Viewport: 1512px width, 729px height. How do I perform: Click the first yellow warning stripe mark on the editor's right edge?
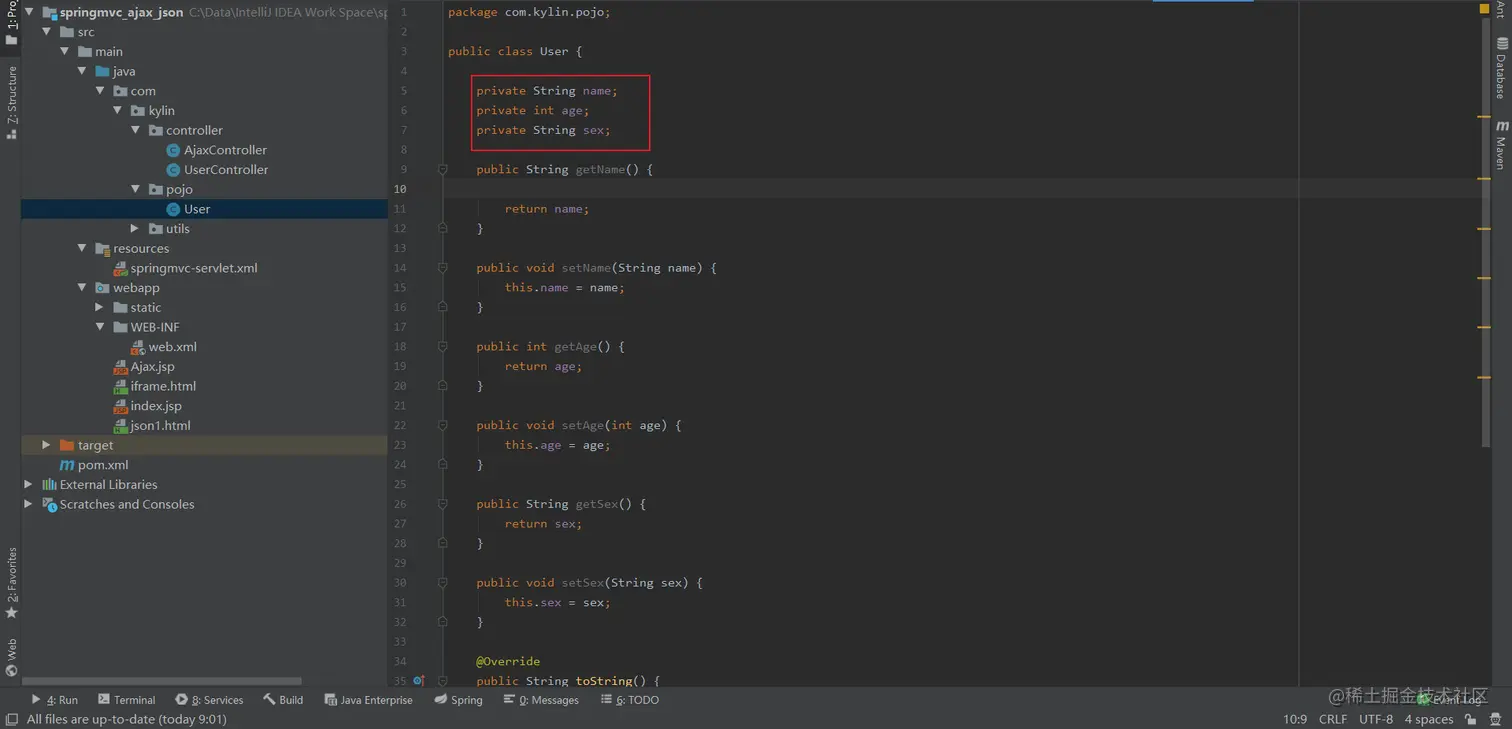click(1484, 117)
